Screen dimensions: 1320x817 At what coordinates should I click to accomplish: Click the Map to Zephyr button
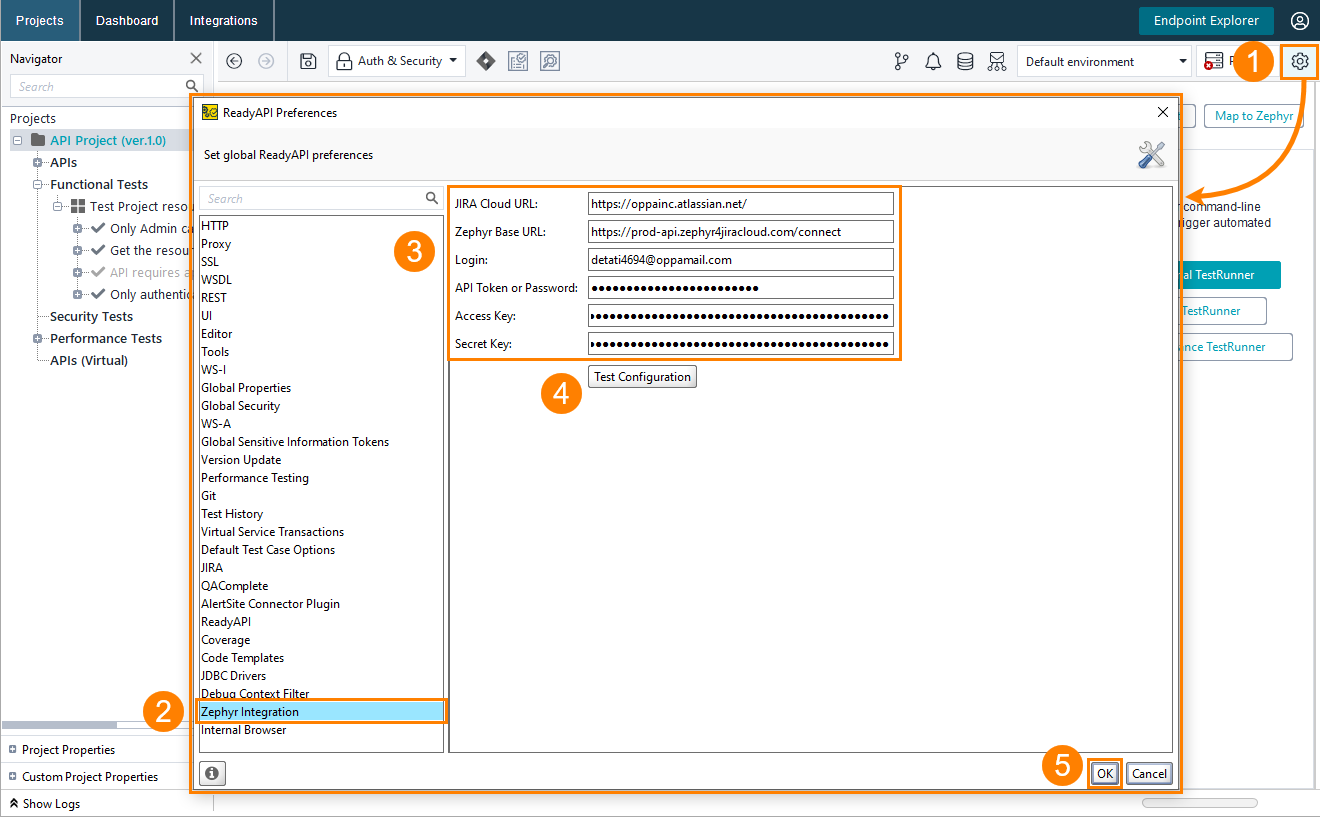pos(1254,116)
